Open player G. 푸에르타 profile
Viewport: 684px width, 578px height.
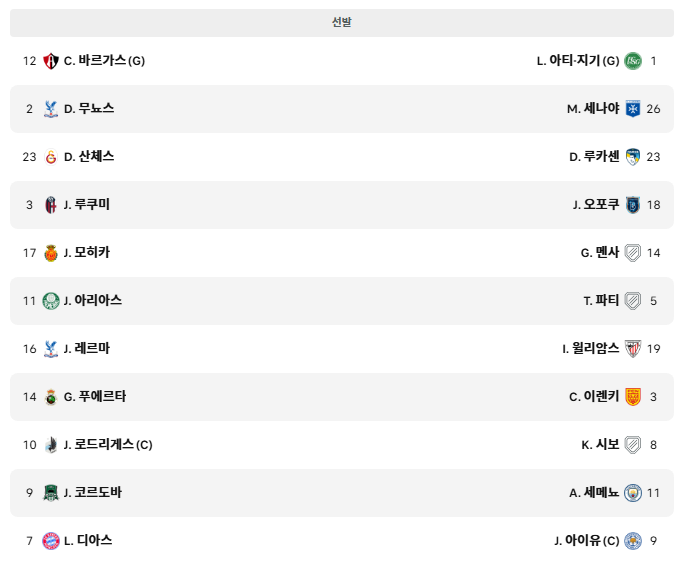pyautogui.click(x=95, y=397)
